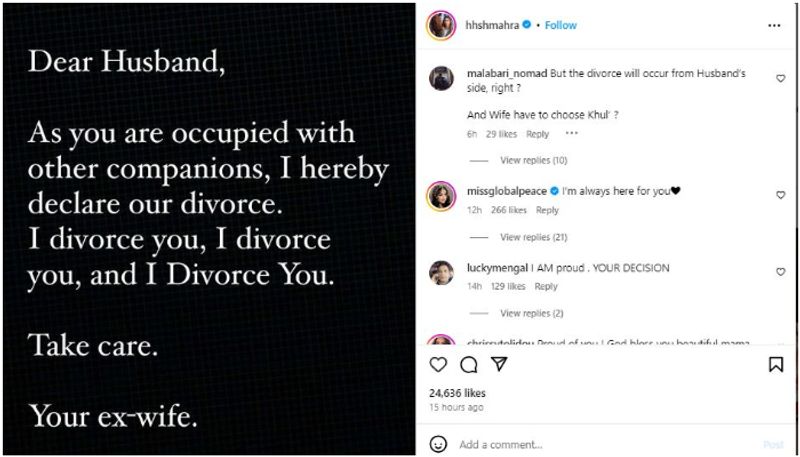The width and height of the screenshot is (800, 457).
Task: Open luckymengal's username link
Action: tap(495, 268)
